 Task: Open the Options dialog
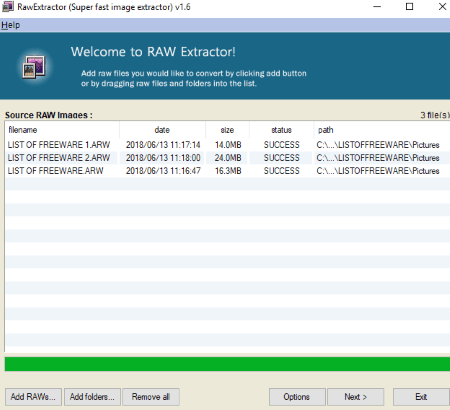297,397
